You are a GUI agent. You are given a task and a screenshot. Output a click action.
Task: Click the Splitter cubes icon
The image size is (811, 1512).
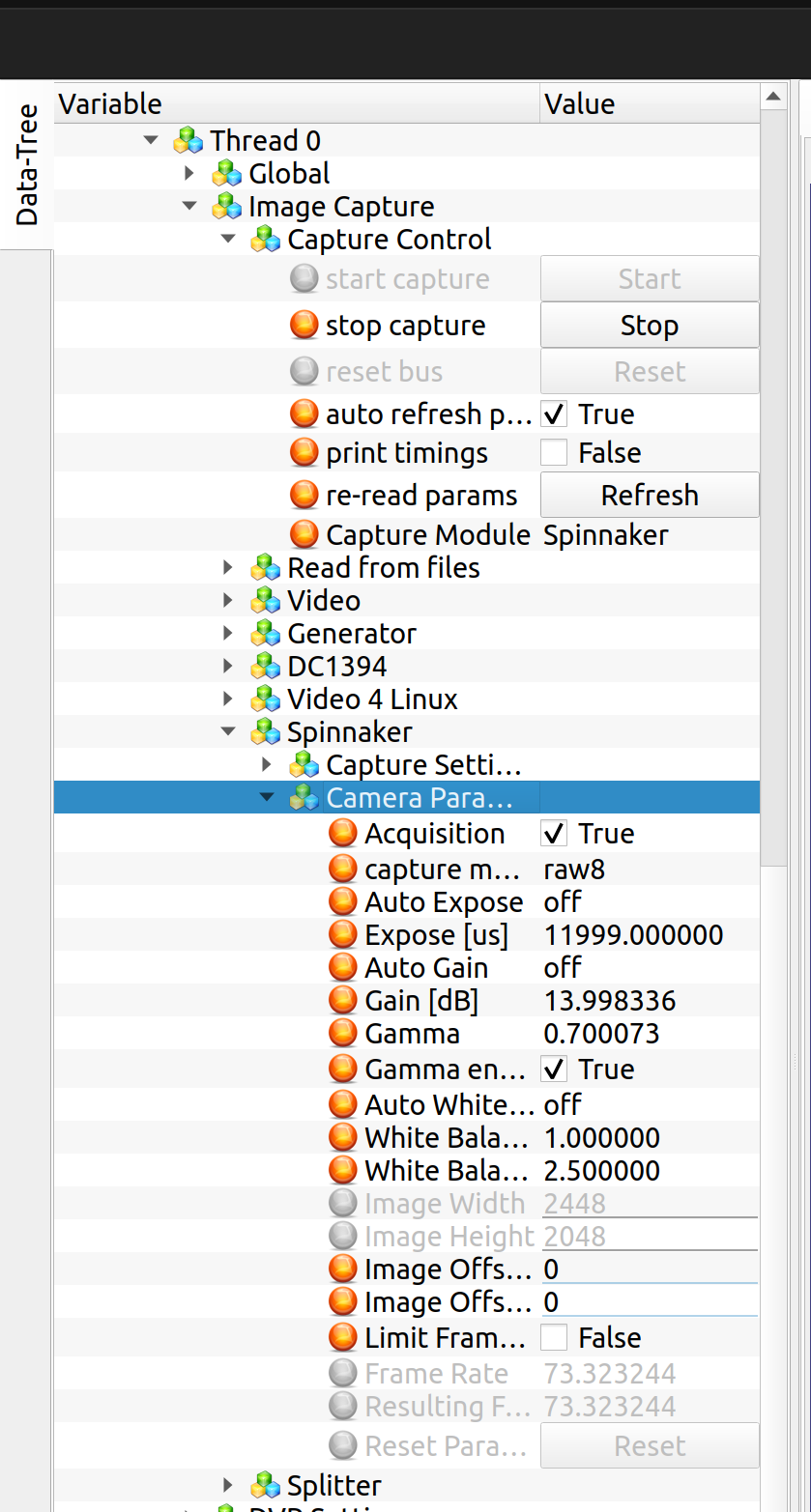[265, 1486]
